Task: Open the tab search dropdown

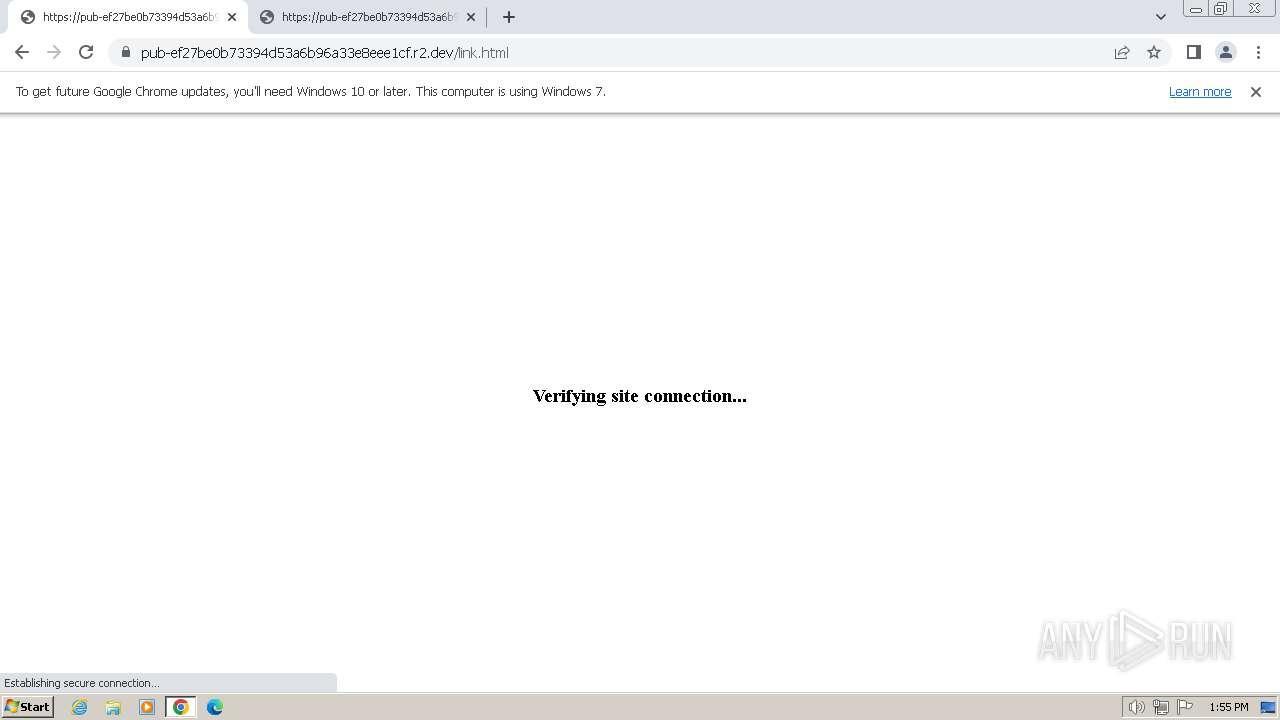Action: (x=1161, y=17)
